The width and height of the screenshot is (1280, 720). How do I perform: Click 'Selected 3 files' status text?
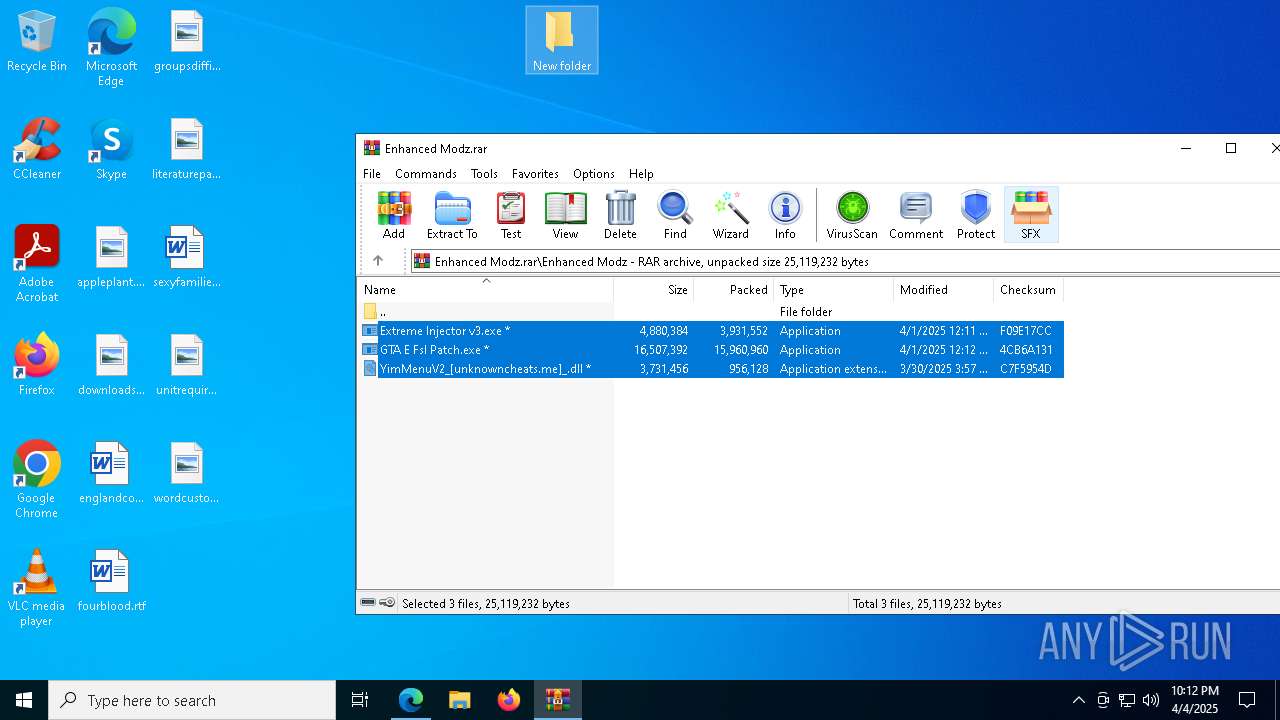486,603
